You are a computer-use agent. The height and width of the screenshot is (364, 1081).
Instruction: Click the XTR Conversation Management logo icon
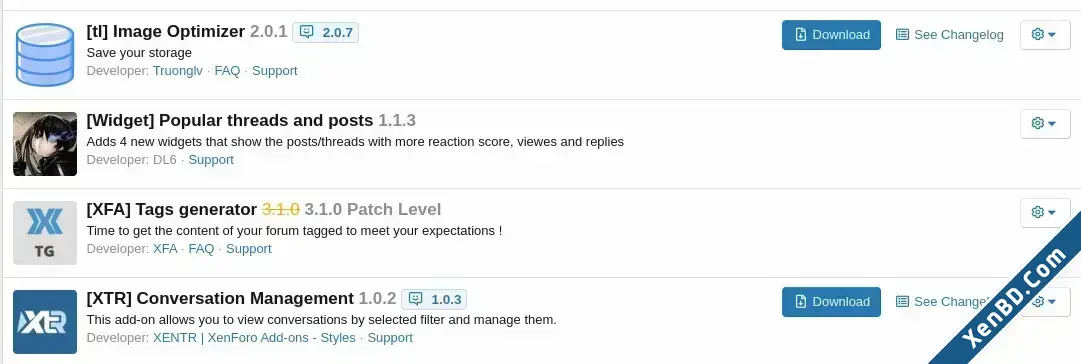point(45,322)
